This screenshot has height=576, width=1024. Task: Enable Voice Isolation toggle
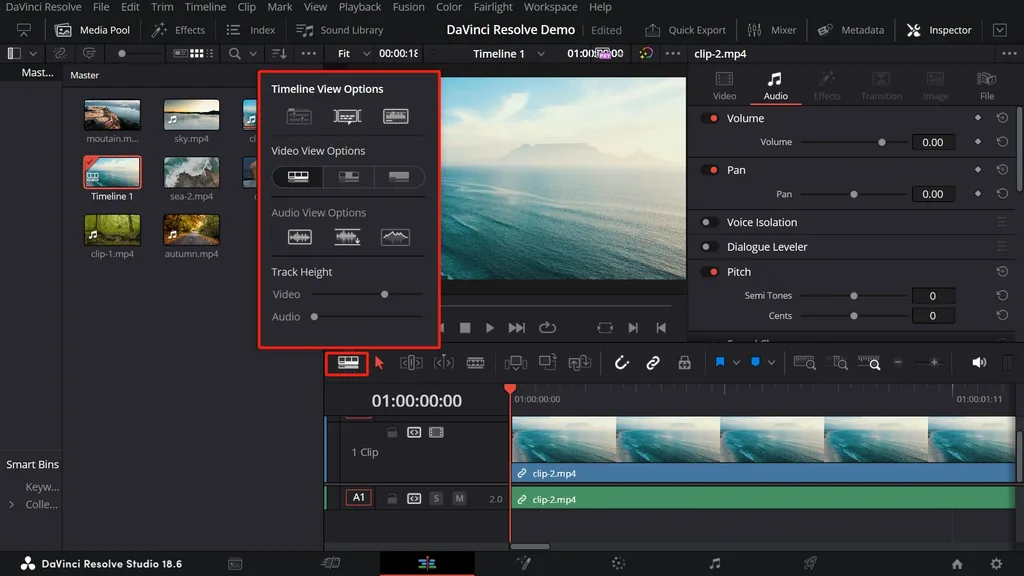(710, 222)
